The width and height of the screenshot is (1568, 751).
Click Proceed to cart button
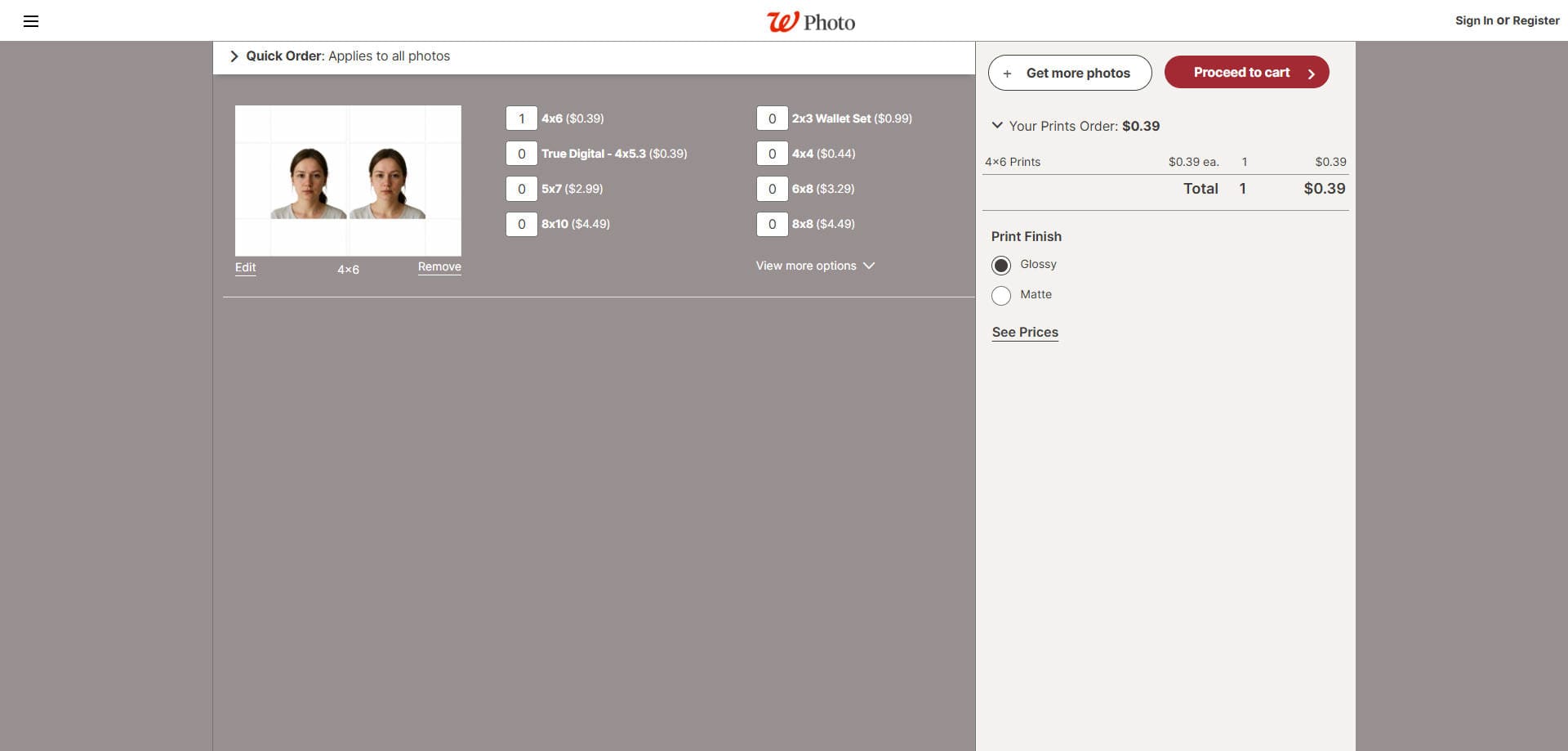coord(1246,73)
